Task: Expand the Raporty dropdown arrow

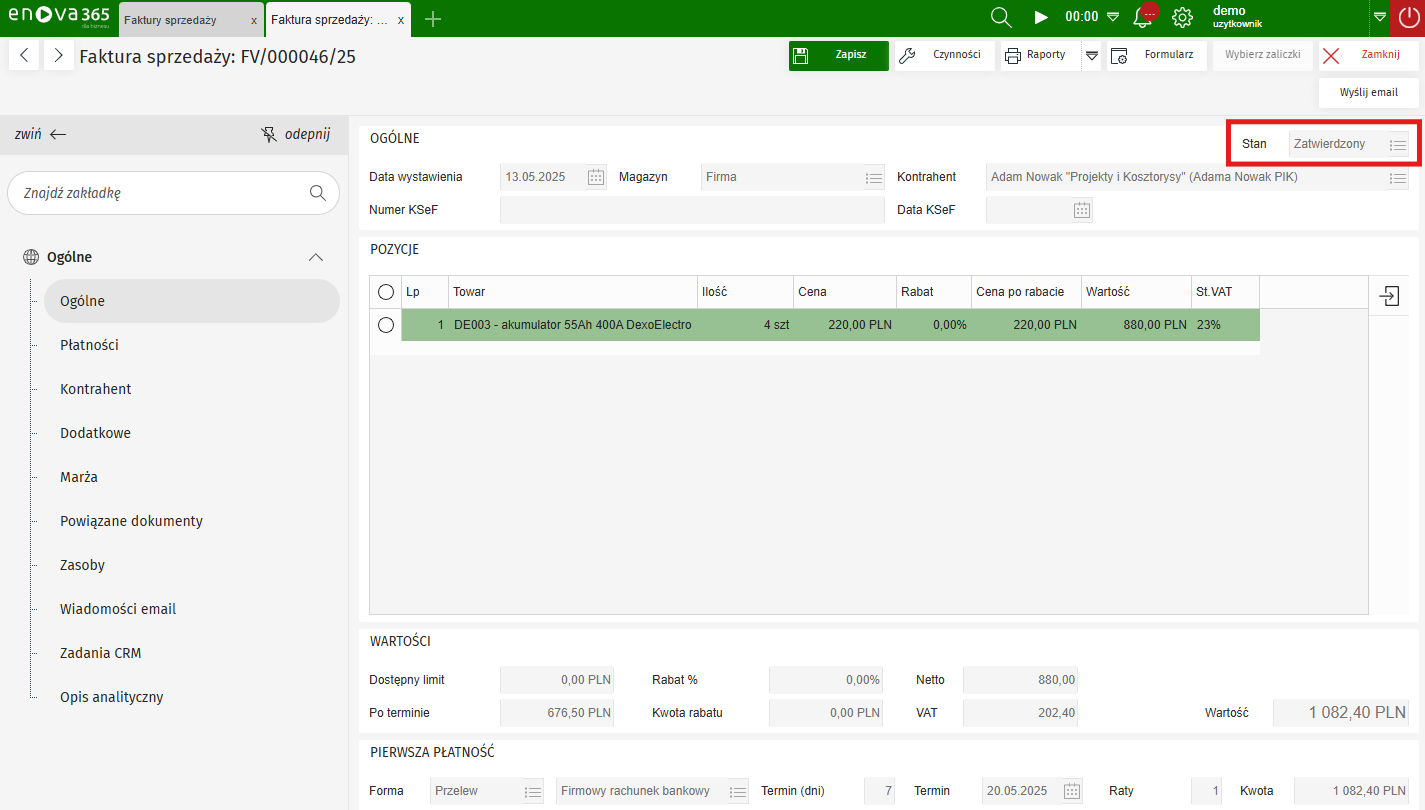Action: pyautogui.click(x=1092, y=55)
